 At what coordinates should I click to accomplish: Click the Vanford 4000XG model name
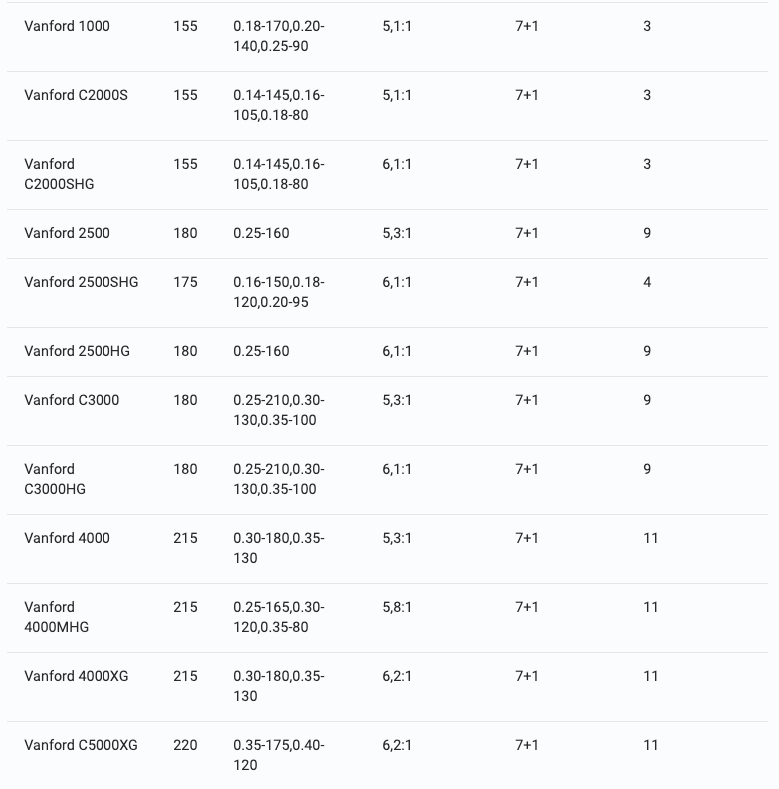(76, 676)
